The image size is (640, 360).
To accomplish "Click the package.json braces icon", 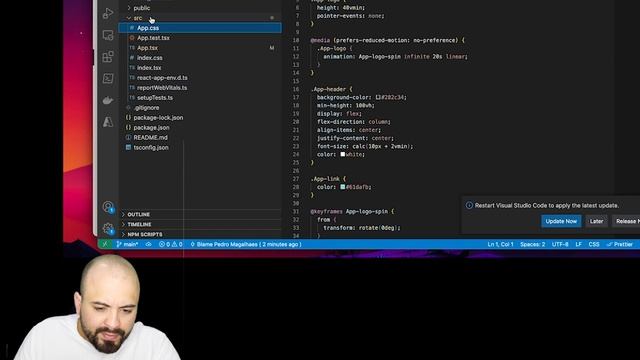I will [128, 127].
